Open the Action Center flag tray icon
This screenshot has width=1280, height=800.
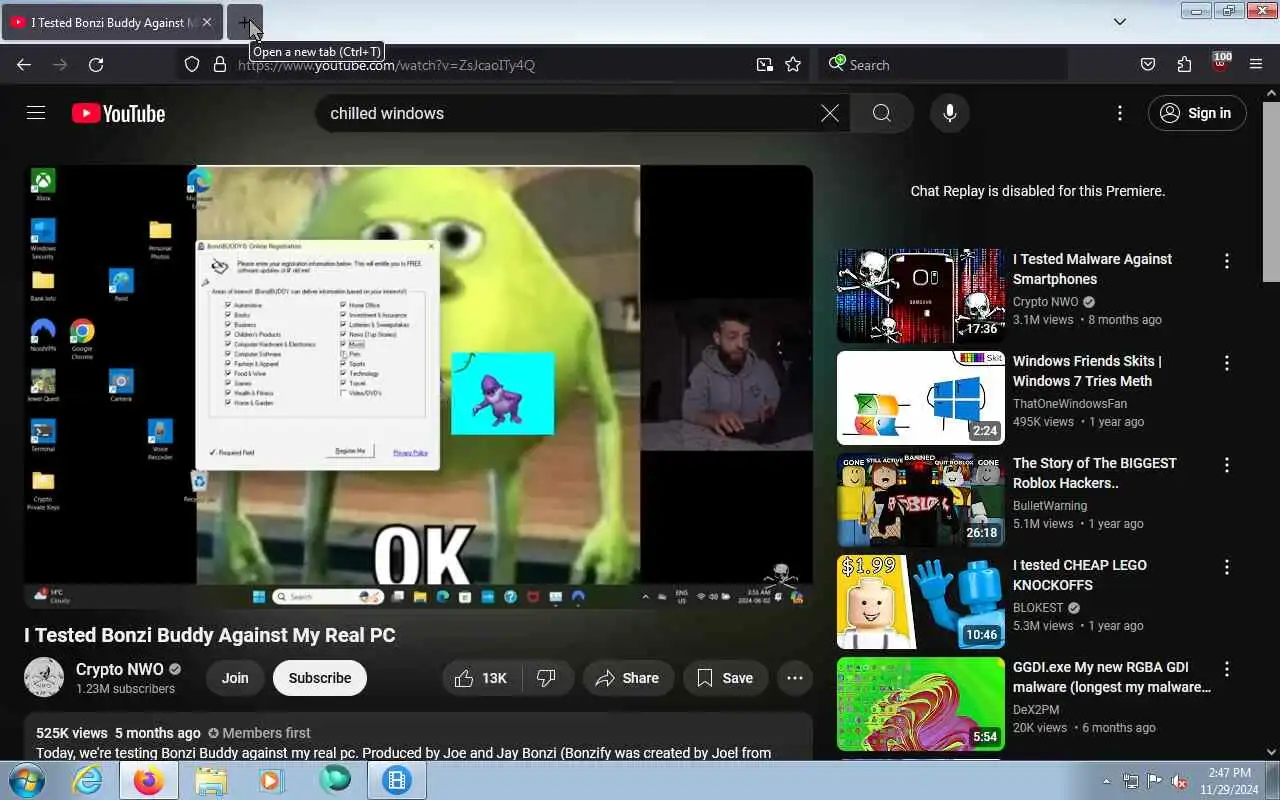[1154, 781]
